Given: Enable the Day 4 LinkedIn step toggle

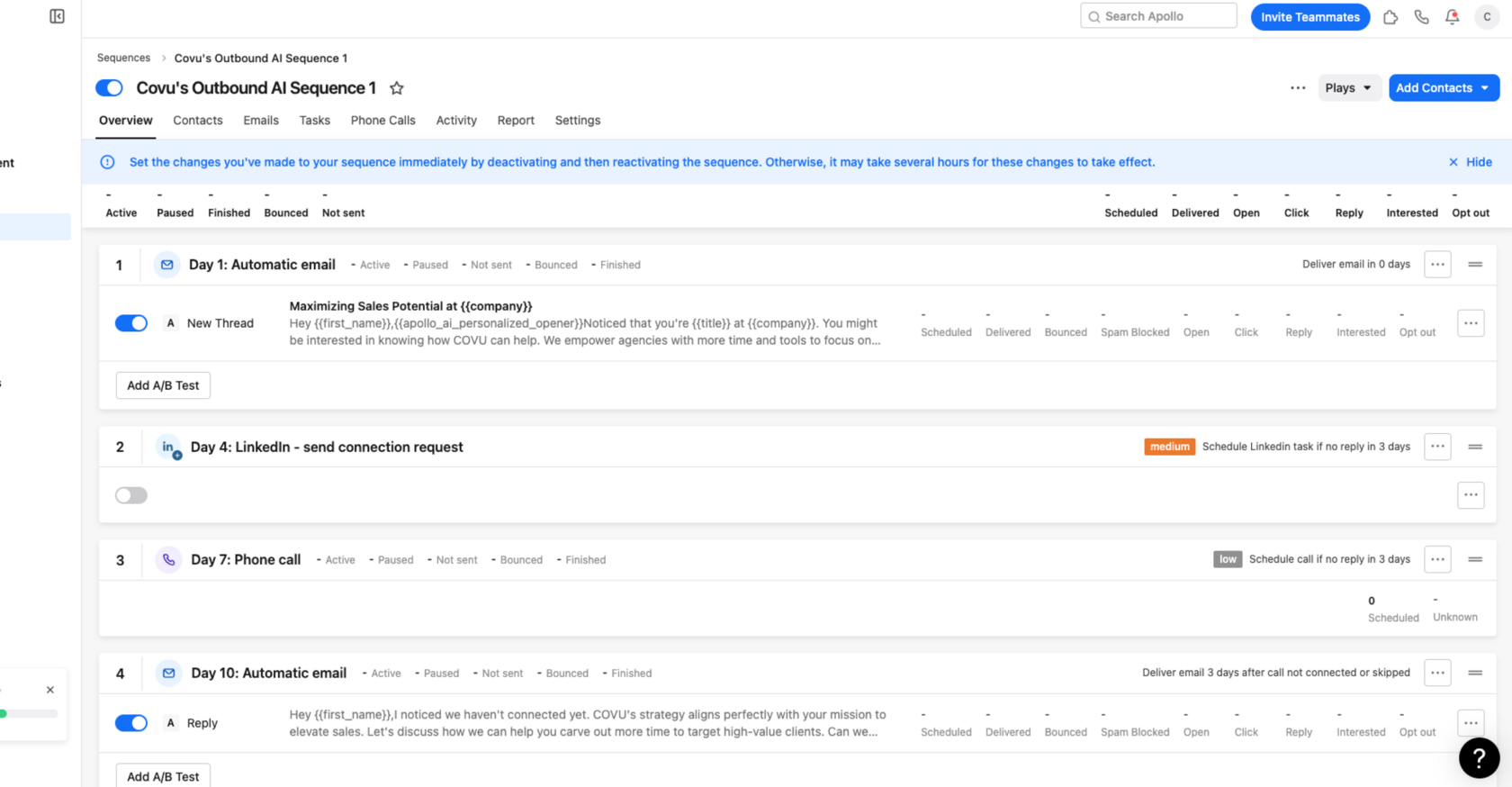Looking at the screenshot, I should coord(131,495).
